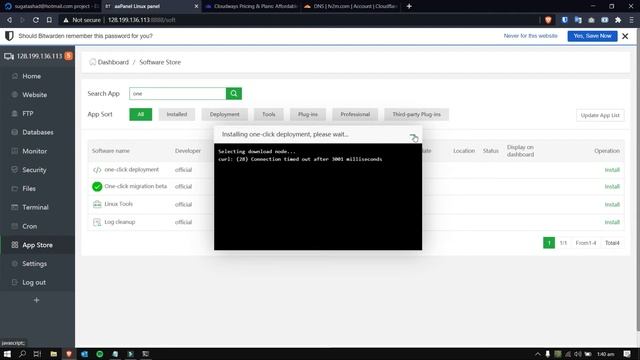Click the one-click deployment app name
Image resolution: width=640 pixels, height=360 pixels.
tap(131, 169)
